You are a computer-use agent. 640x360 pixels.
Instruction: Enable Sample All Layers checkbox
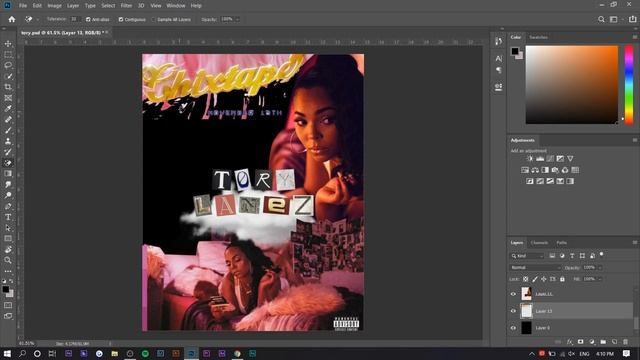(154, 19)
